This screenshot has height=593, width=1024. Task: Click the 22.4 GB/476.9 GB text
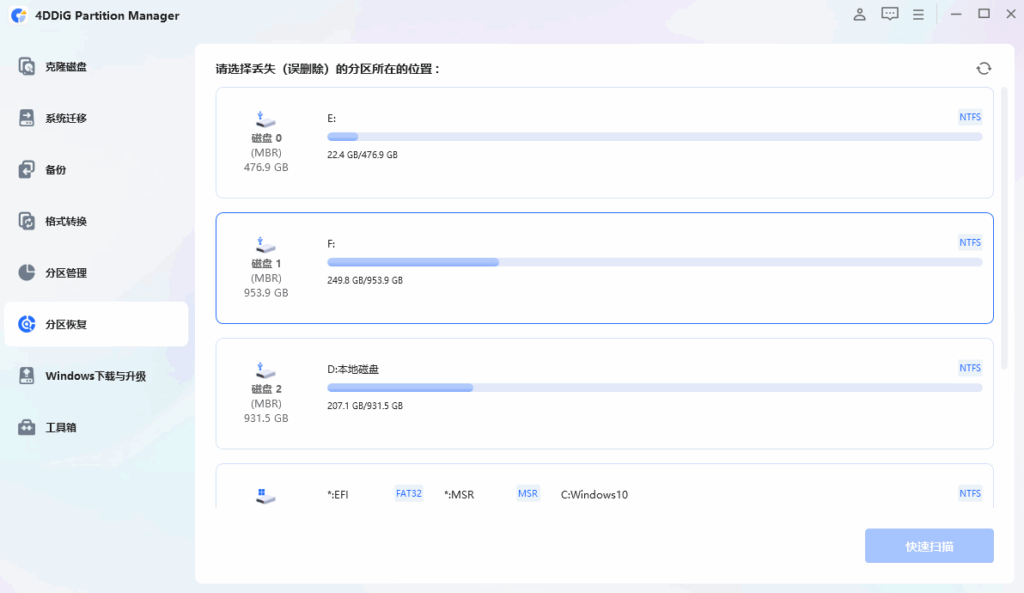click(x=362, y=155)
